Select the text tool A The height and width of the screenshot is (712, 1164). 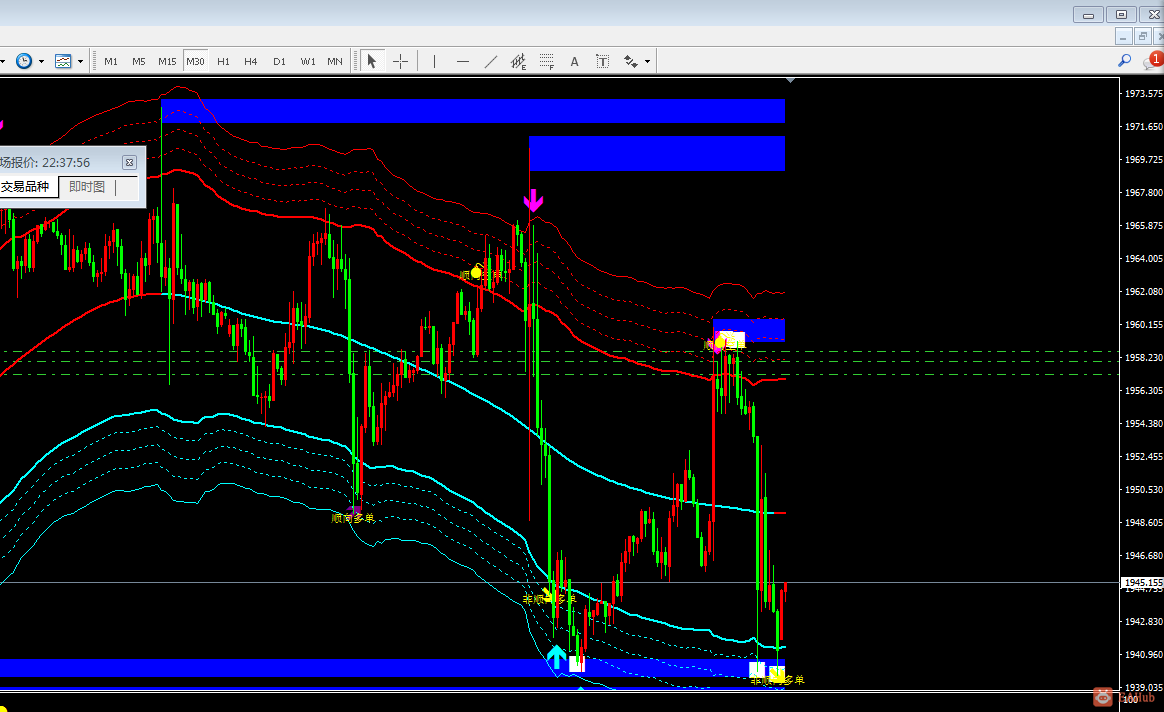pyautogui.click(x=574, y=62)
